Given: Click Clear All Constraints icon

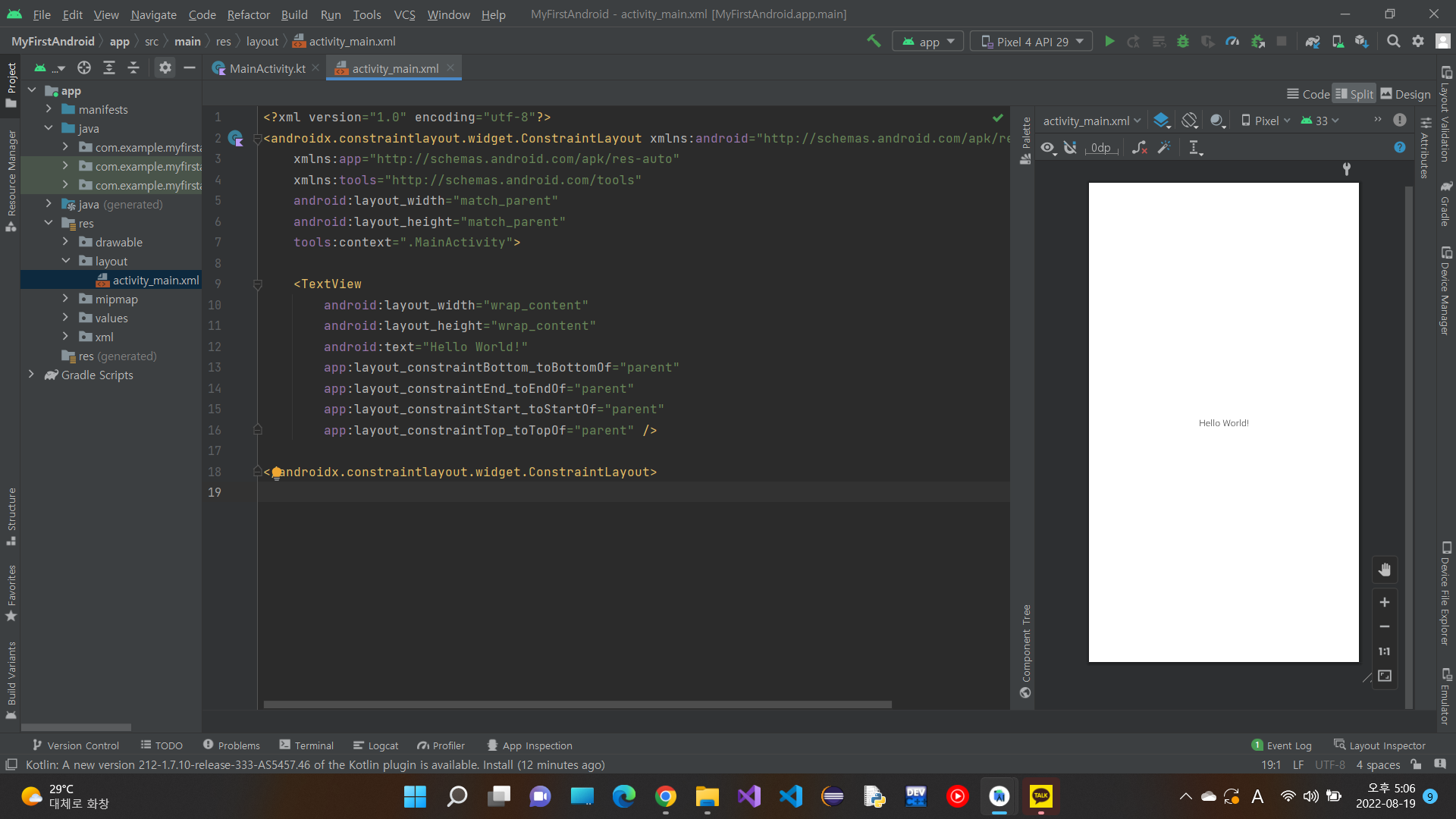Looking at the screenshot, I should click(x=1139, y=148).
